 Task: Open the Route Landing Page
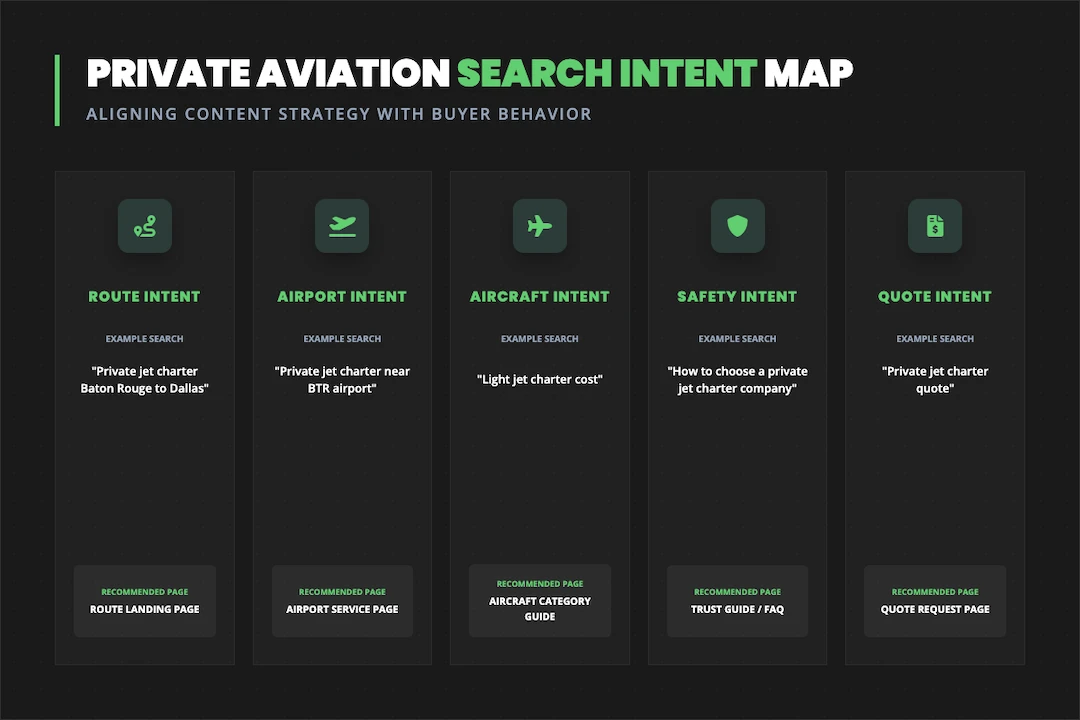pyautogui.click(x=144, y=601)
